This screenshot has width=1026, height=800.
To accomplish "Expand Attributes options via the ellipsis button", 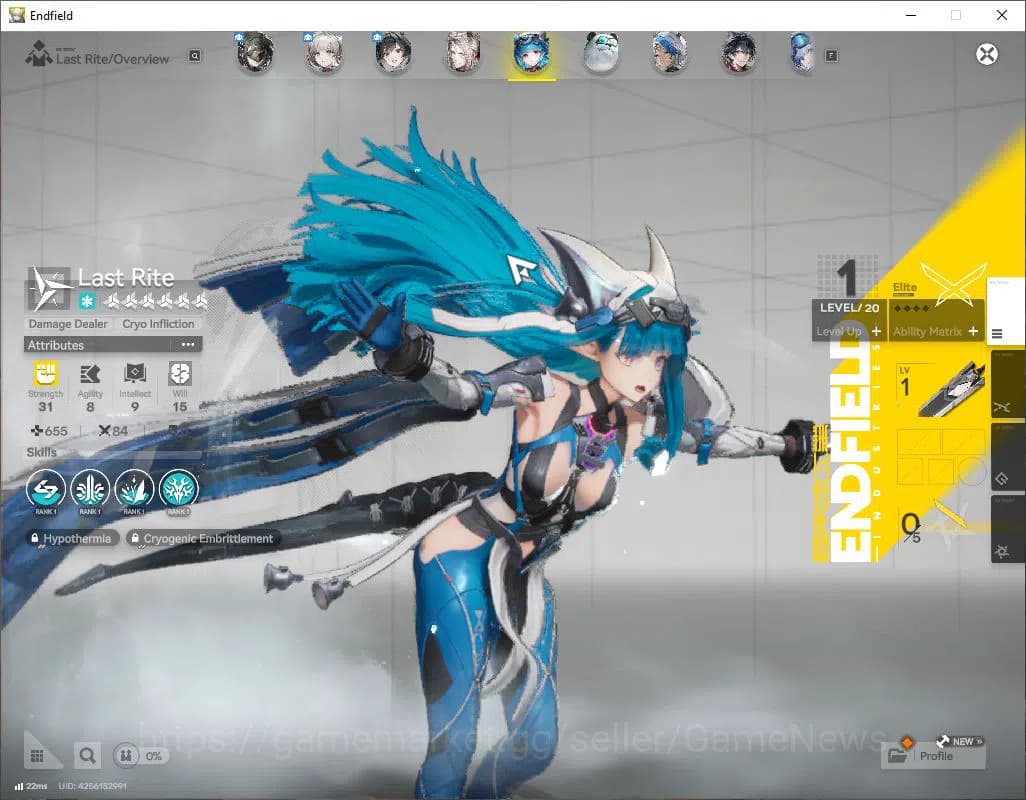I will [186, 345].
